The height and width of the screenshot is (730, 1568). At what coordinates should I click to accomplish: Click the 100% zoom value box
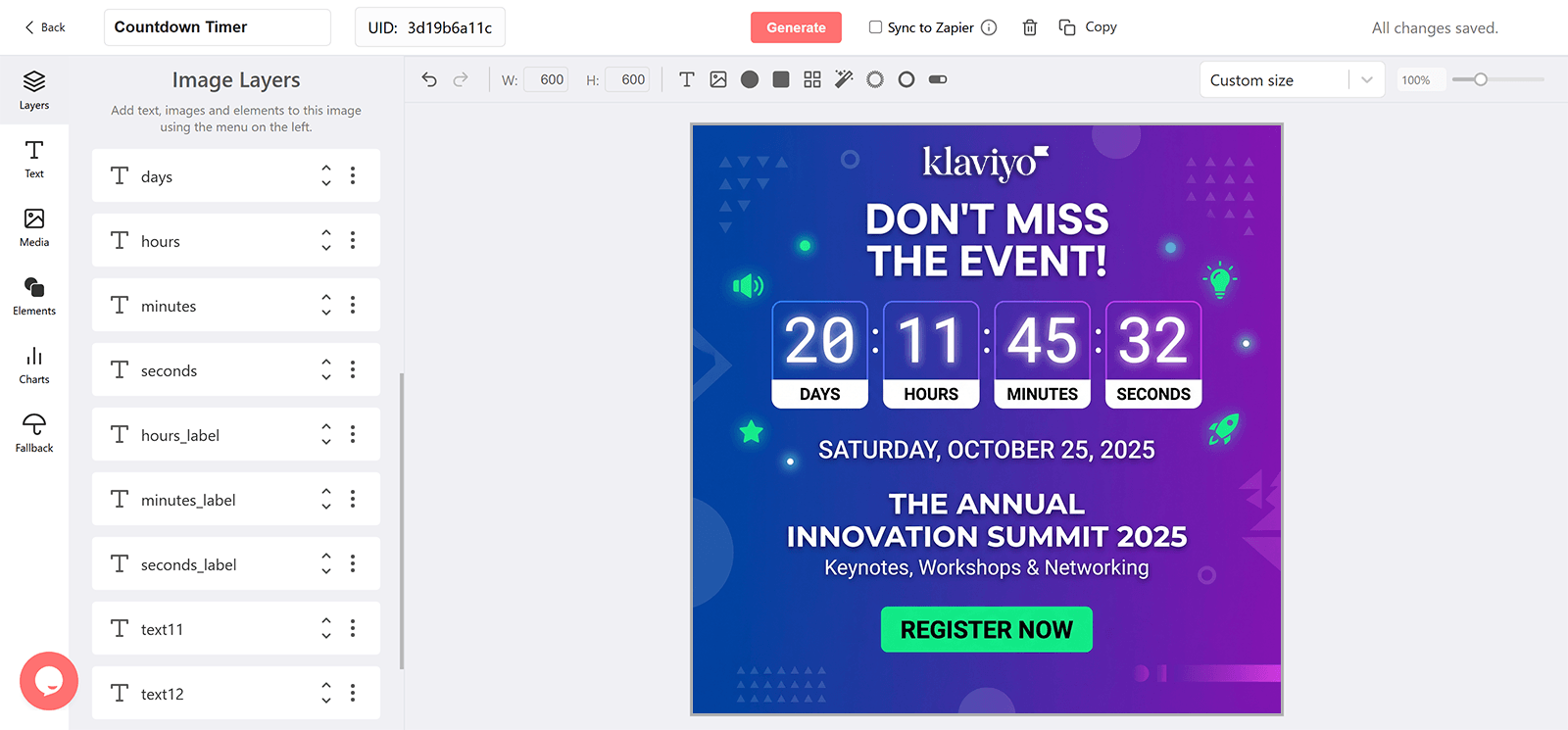(x=1419, y=80)
